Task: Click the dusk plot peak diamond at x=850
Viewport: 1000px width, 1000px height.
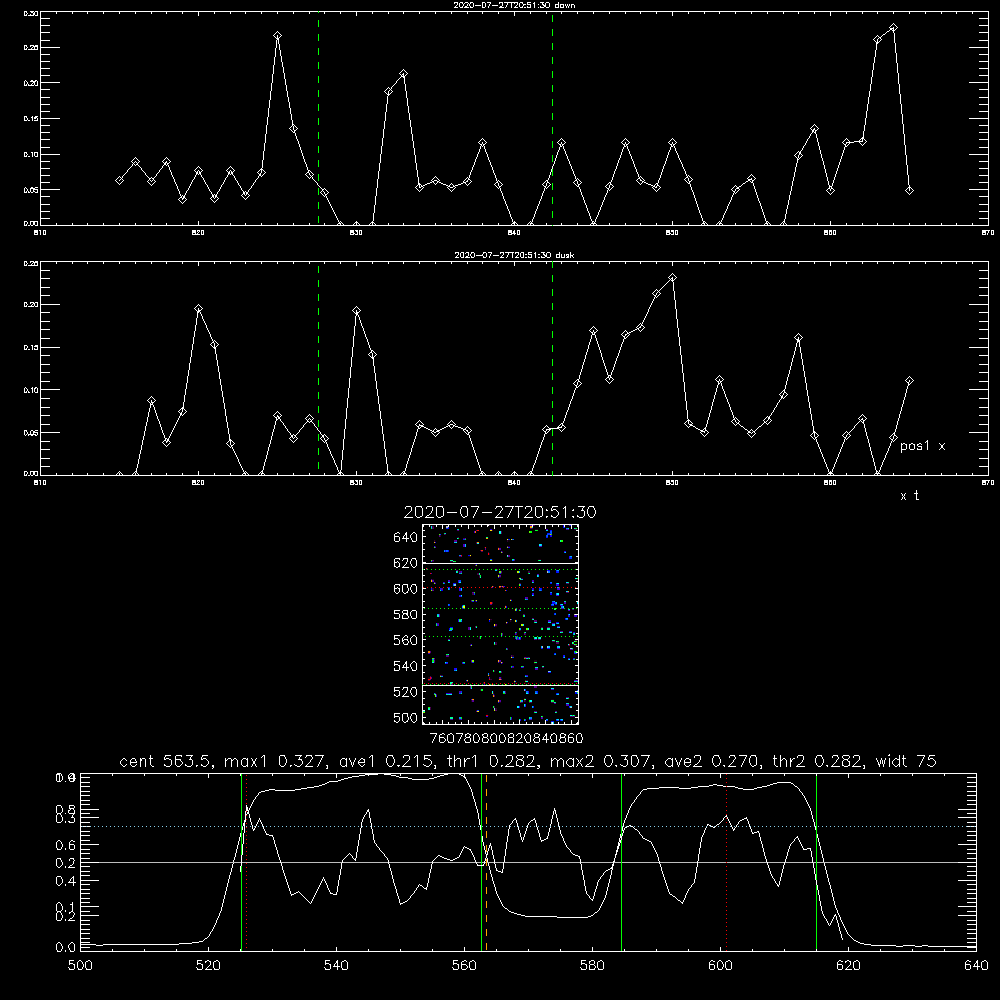Action: pos(672,277)
